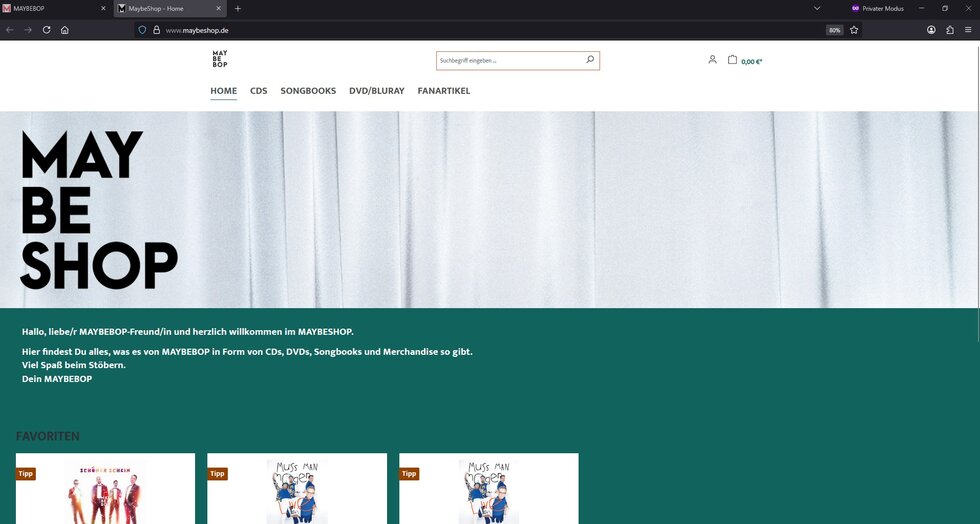Screen dimensions: 980x524
Task: Go back with the browser back arrow
Action: coord(10,30)
